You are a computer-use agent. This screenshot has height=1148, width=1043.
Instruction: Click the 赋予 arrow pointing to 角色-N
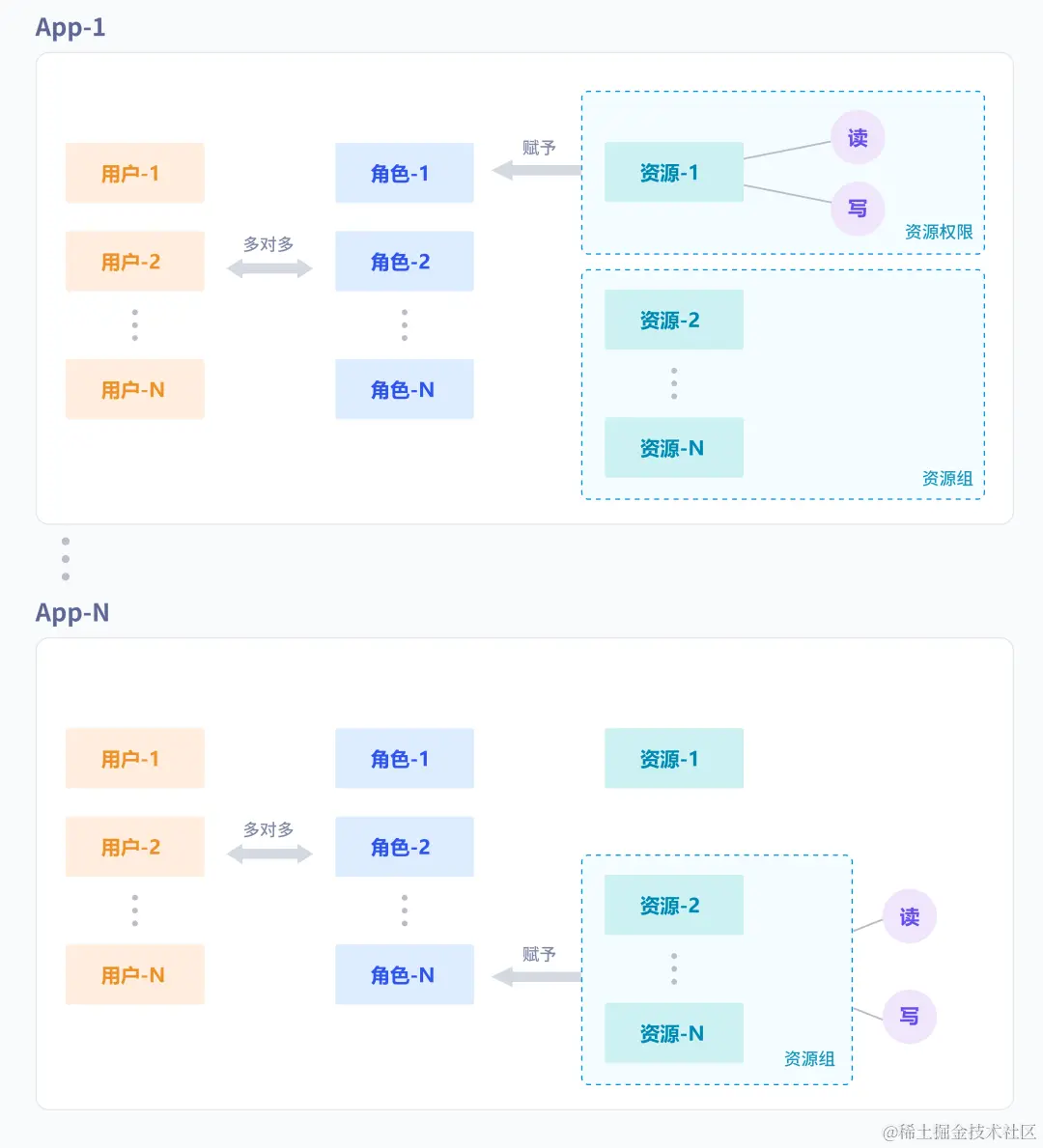pos(536,977)
